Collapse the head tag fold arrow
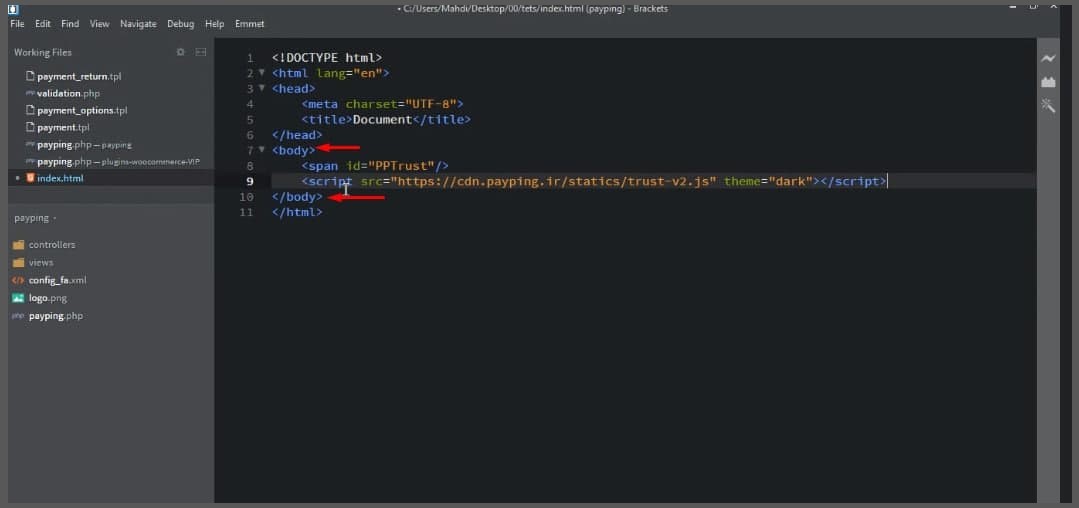Image resolution: width=1079 pixels, height=508 pixels. pos(261,88)
